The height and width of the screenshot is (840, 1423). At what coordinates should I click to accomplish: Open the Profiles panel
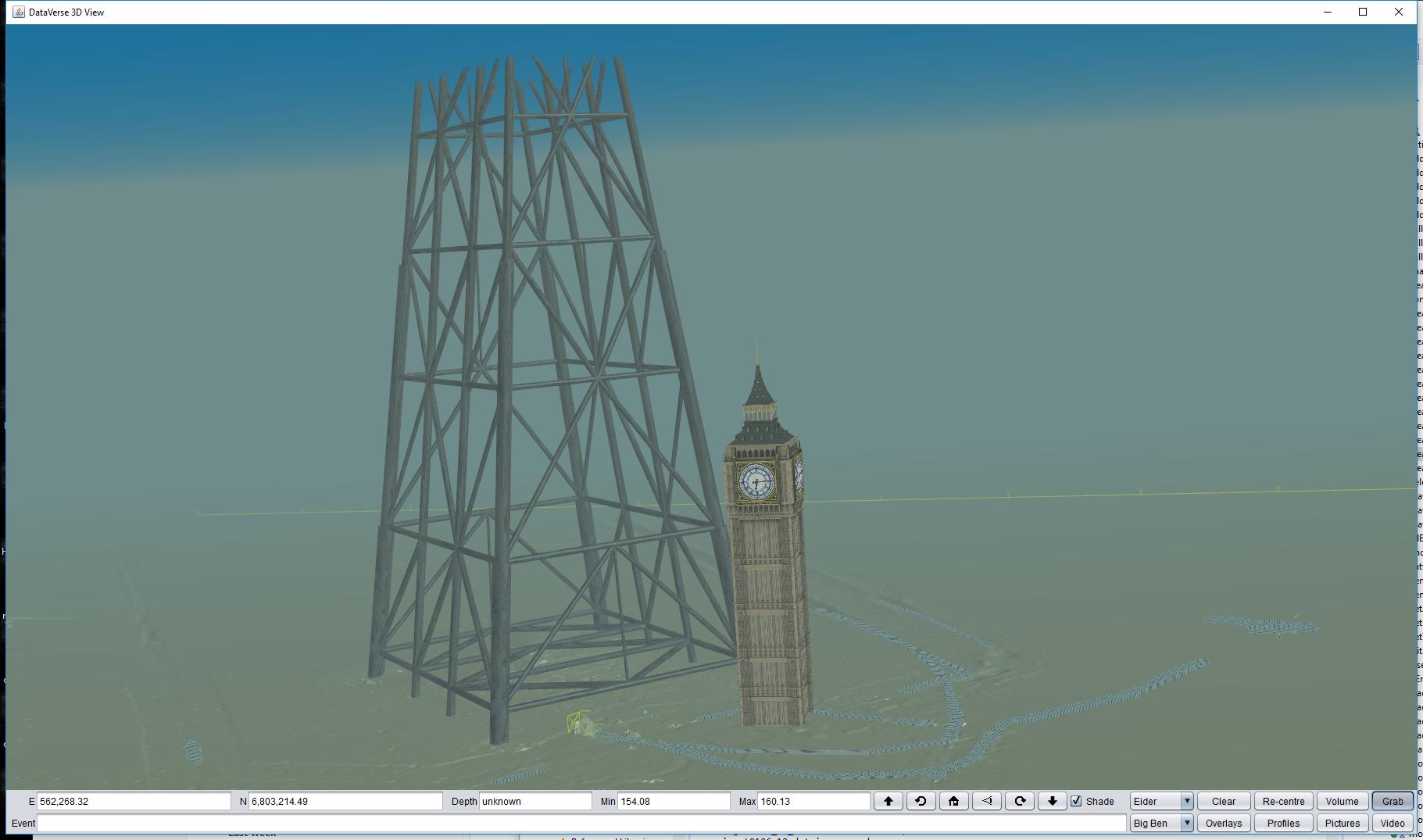pyautogui.click(x=1283, y=823)
